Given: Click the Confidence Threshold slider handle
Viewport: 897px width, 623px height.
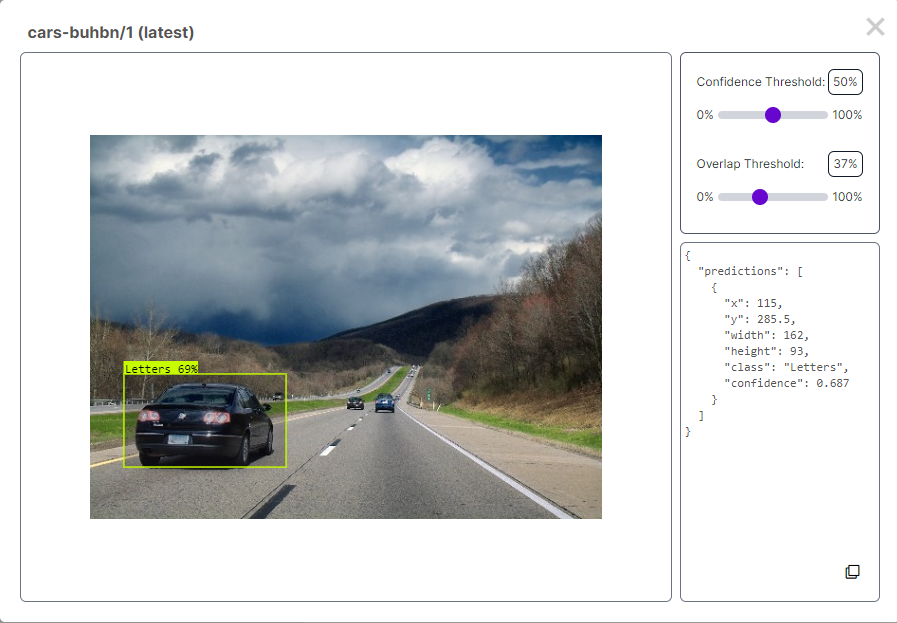Looking at the screenshot, I should [772, 115].
